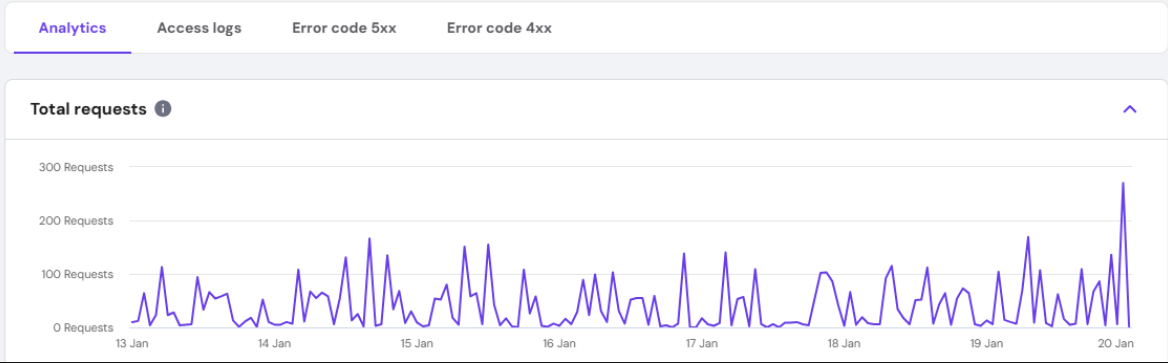The width and height of the screenshot is (1168, 363).
Task: Open the Error code 5xx tab
Action: 344,28
